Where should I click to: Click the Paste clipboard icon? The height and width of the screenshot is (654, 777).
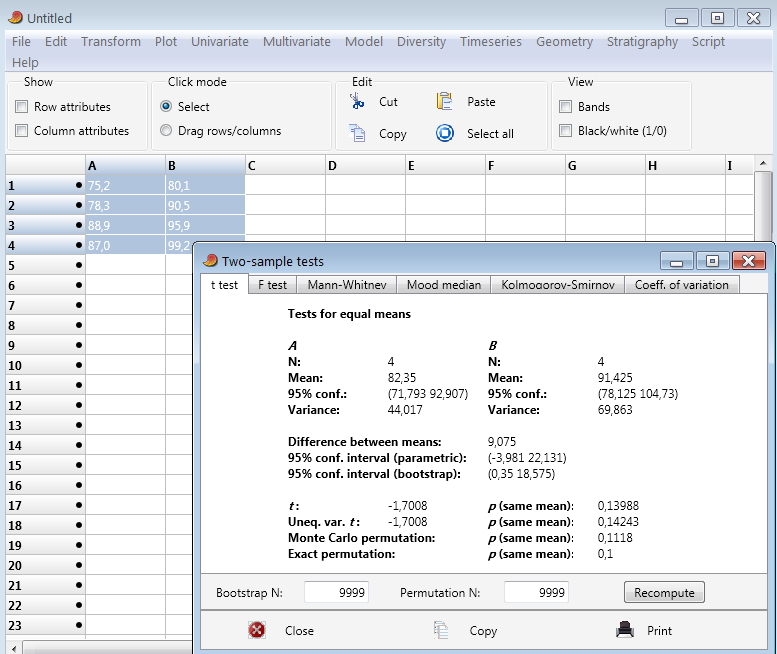(x=445, y=101)
